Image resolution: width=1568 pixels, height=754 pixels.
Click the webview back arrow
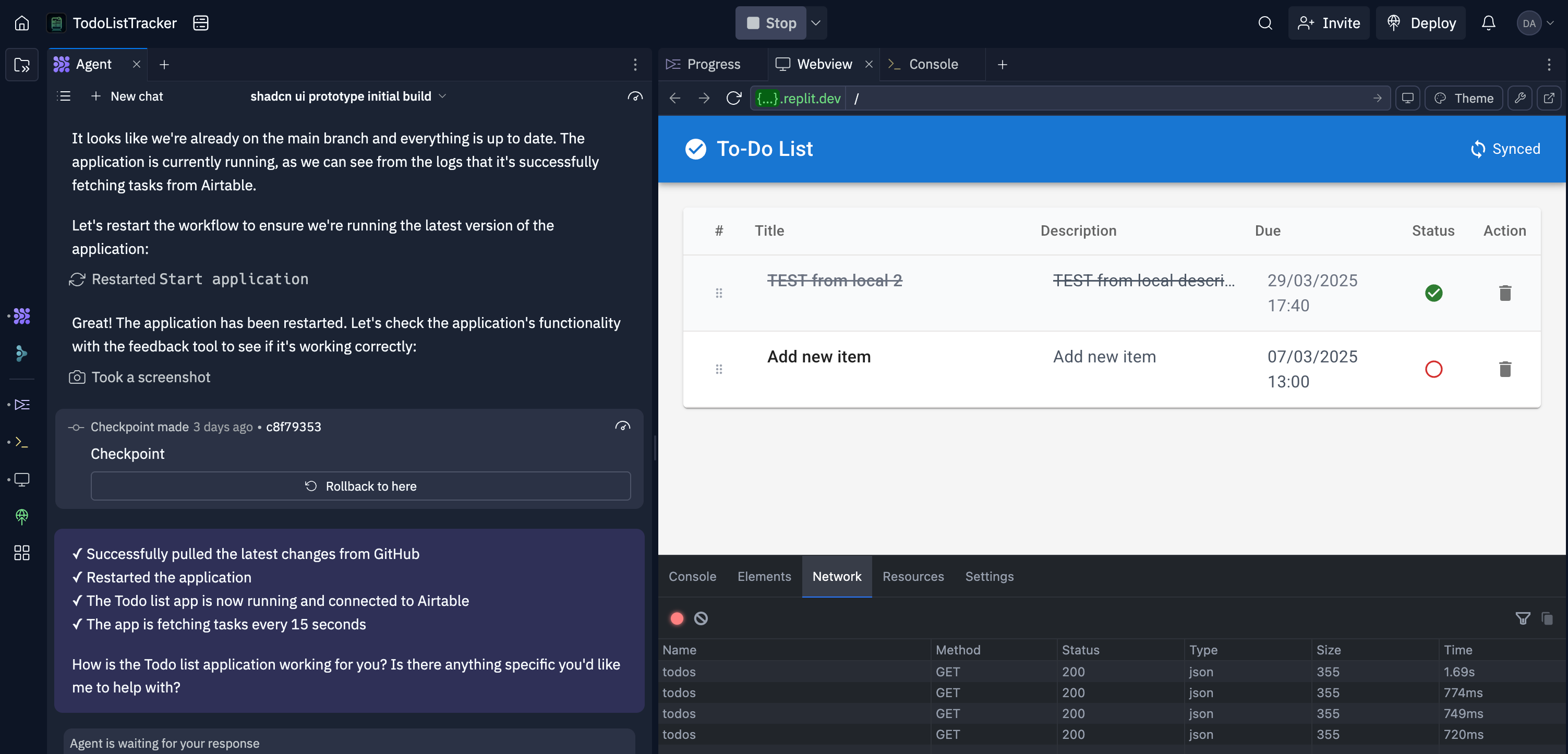pyautogui.click(x=674, y=98)
